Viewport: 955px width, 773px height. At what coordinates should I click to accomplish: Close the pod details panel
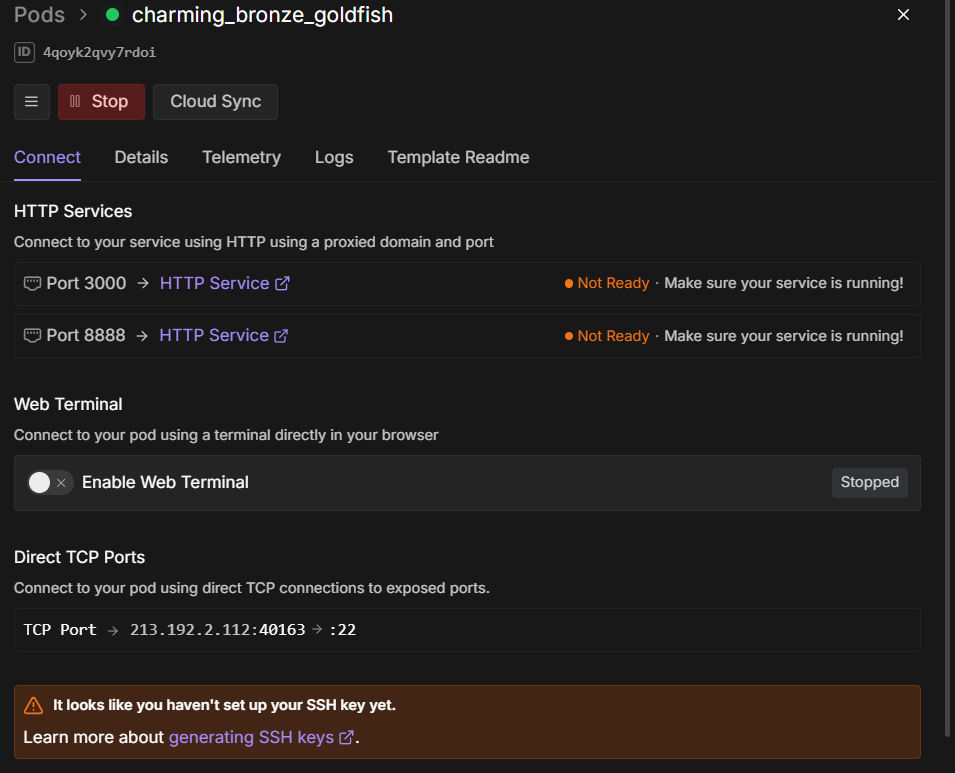[903, 15]
